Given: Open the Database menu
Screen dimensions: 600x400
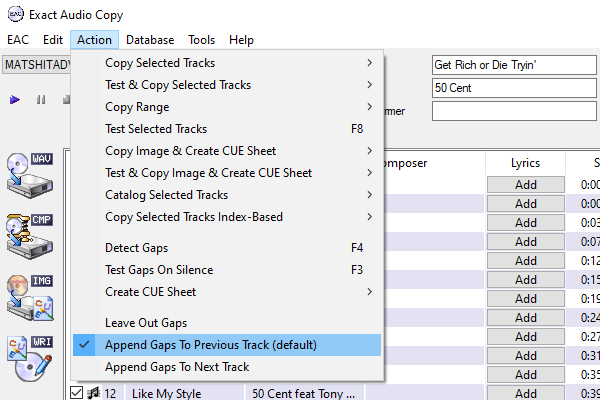Looking at the screenshot, I should click(150, 40).
